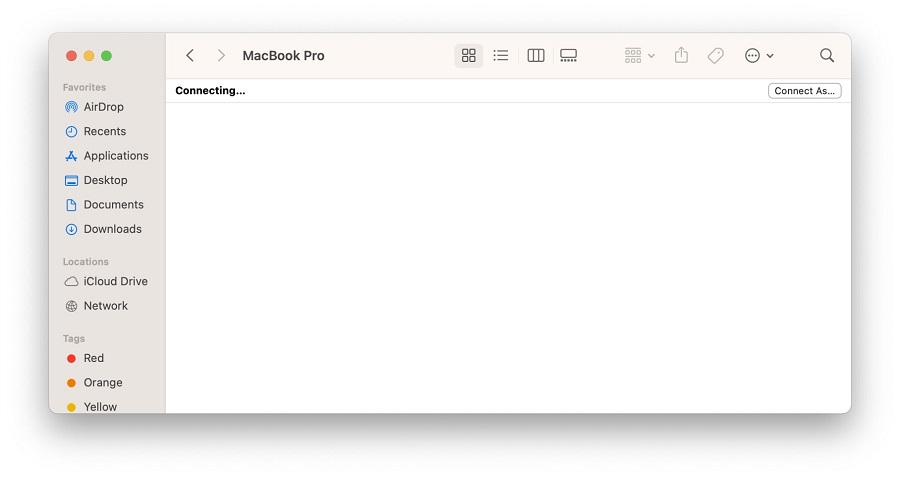Image resolution: width=900 pixels, height=478 pixels.
Task: Switch to column view
Action: point(536,56)
